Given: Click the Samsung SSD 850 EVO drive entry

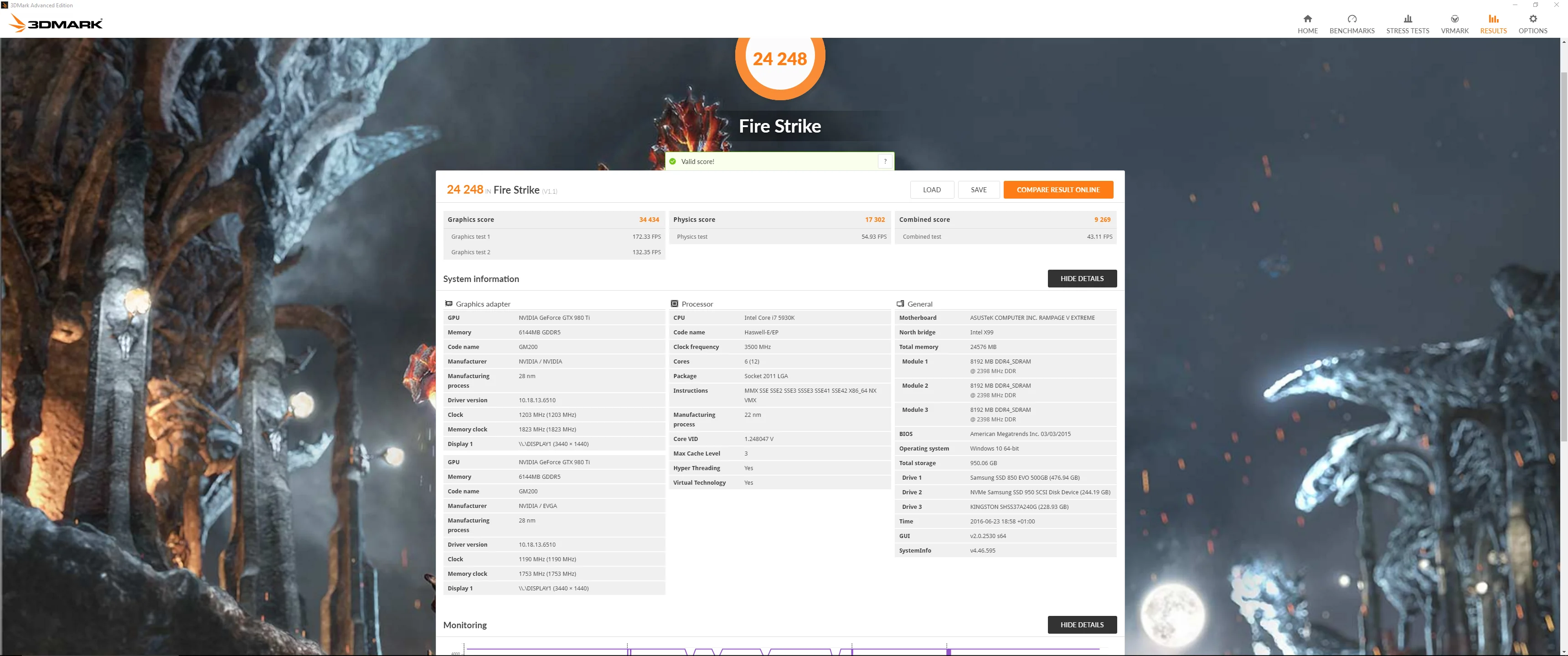Looking at the screenshot, I should click(x=1024, y=478).
